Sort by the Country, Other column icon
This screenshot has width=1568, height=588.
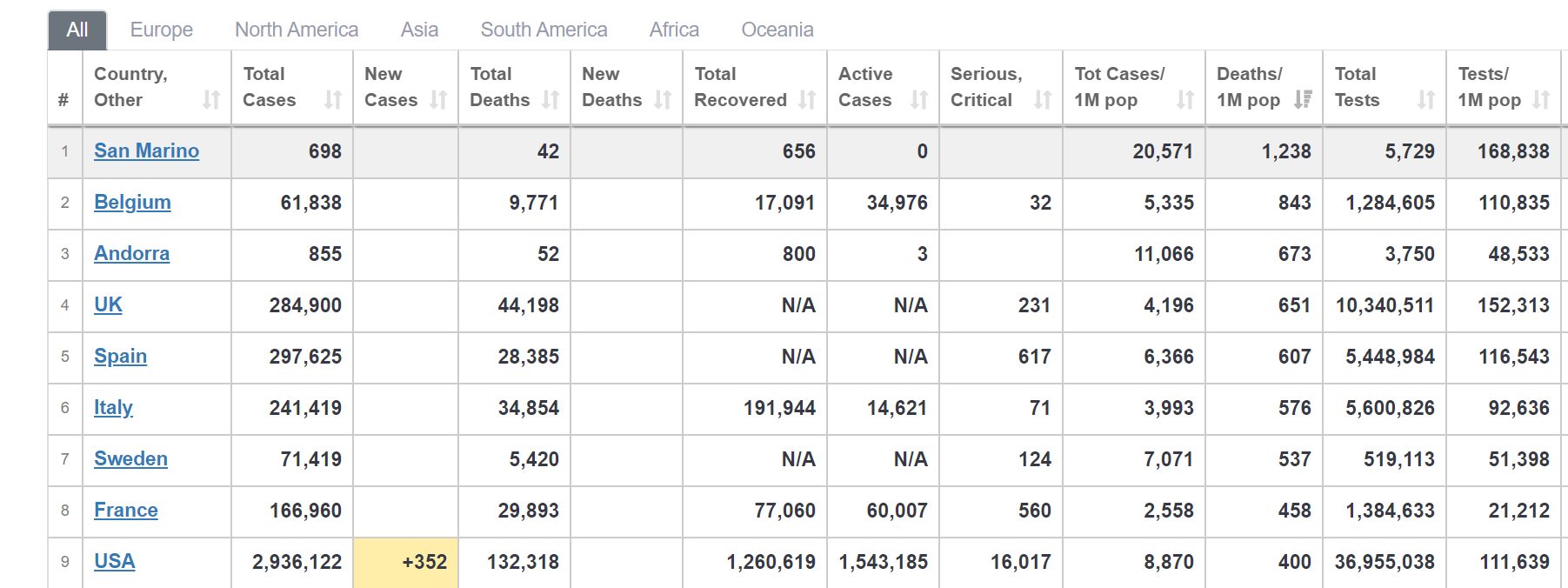coord(211,100)
